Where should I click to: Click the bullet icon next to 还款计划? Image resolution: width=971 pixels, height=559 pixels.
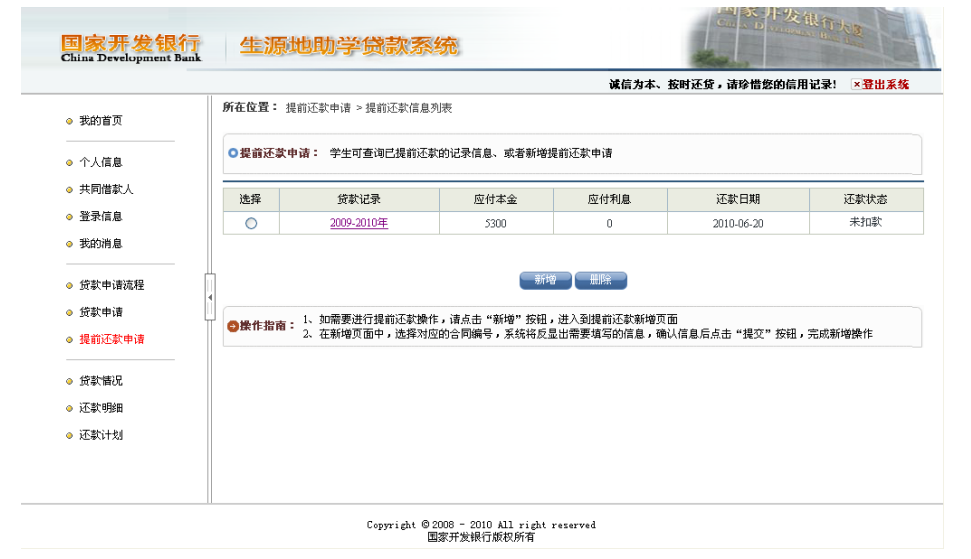point(69,436)
